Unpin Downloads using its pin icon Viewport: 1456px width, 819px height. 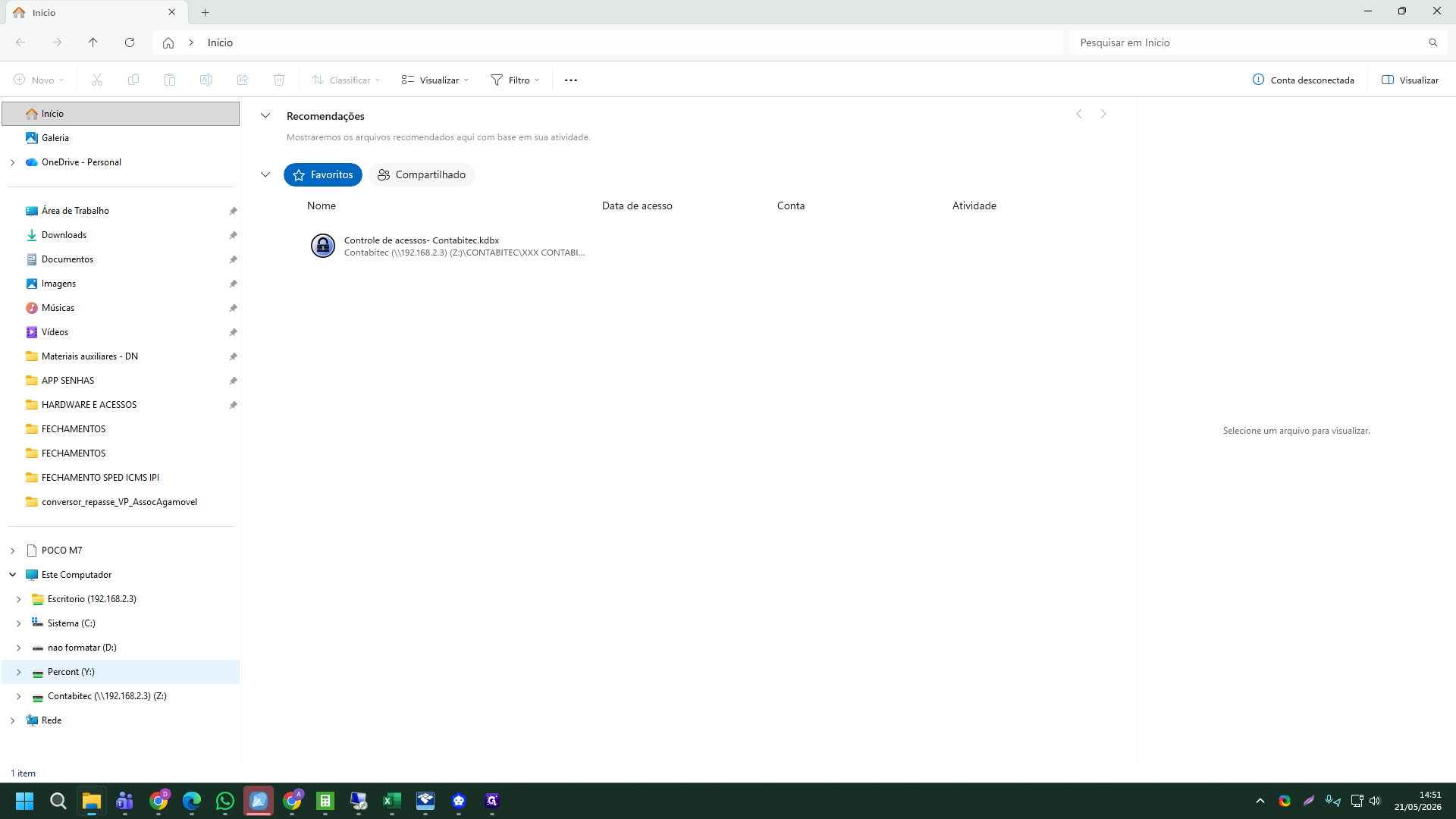click(234, 235)
